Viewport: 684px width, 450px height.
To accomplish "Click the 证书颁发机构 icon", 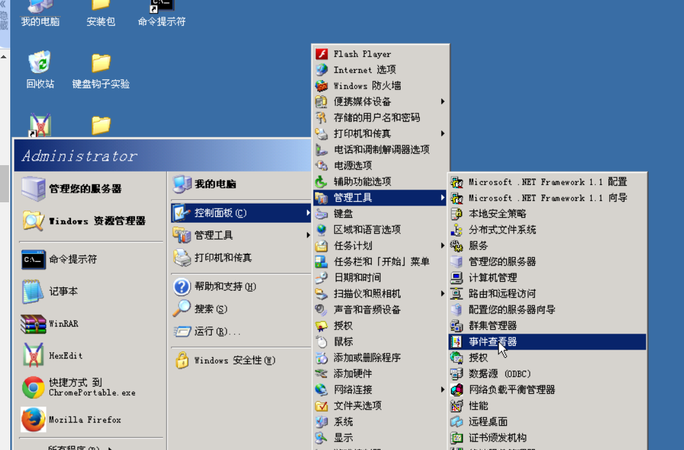I will 456,438.
